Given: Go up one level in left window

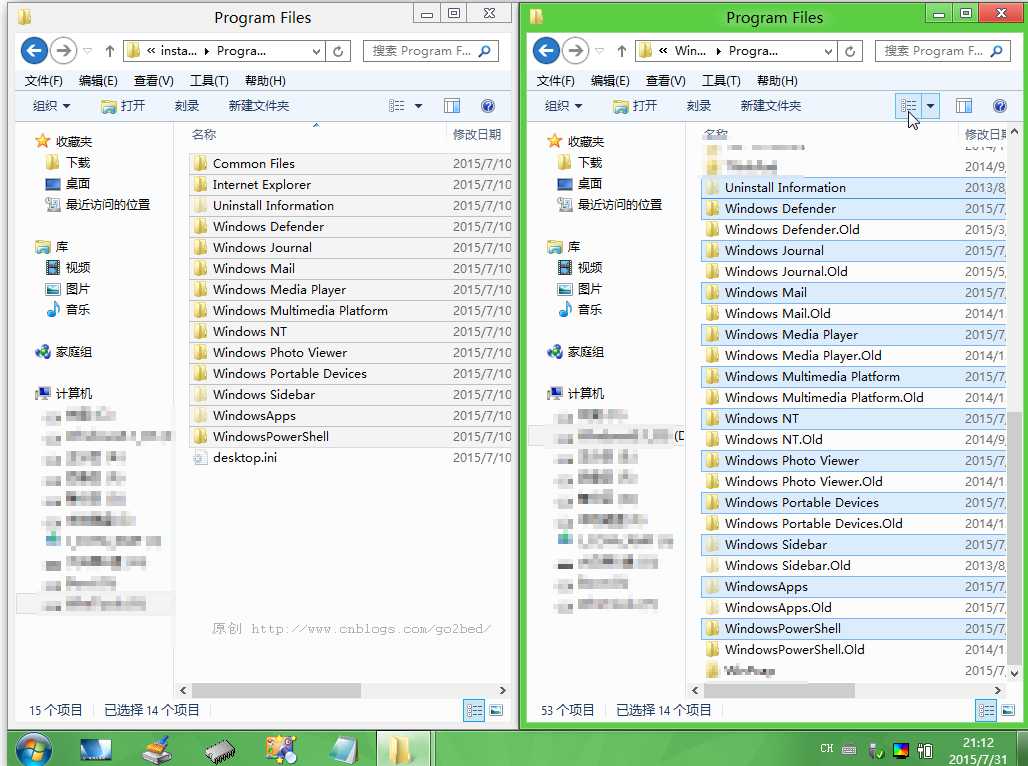Looking at the screenshot, I should pyautogui.click(x=109, y=51).
